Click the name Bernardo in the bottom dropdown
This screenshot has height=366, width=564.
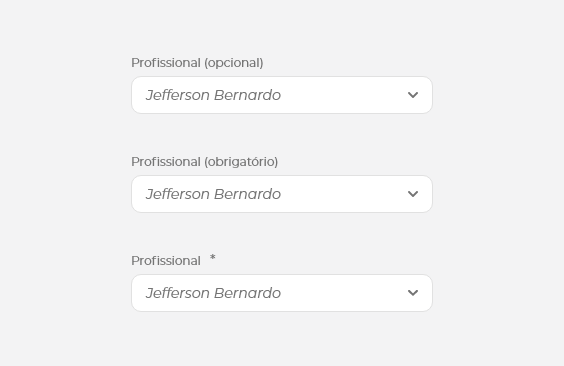coord(247,293)
